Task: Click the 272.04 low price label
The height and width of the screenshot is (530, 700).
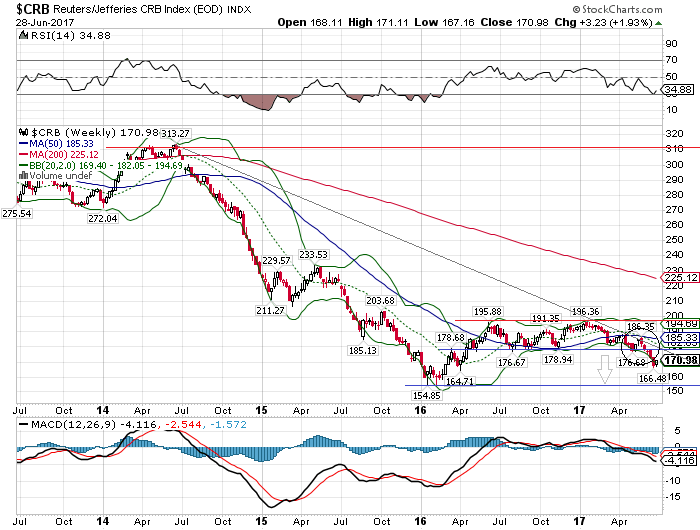Action: tap(103, 218)
